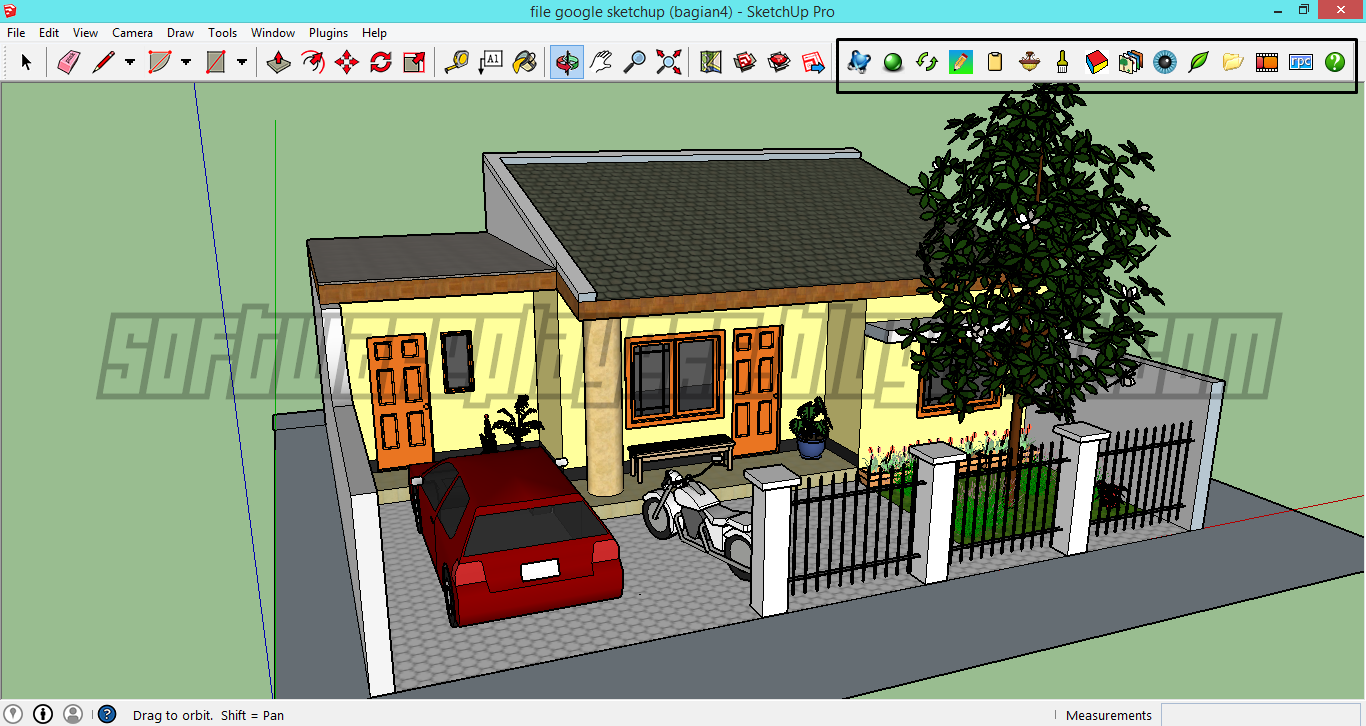
Task: Click the Measurements input box
Action: pos(1262,715)
